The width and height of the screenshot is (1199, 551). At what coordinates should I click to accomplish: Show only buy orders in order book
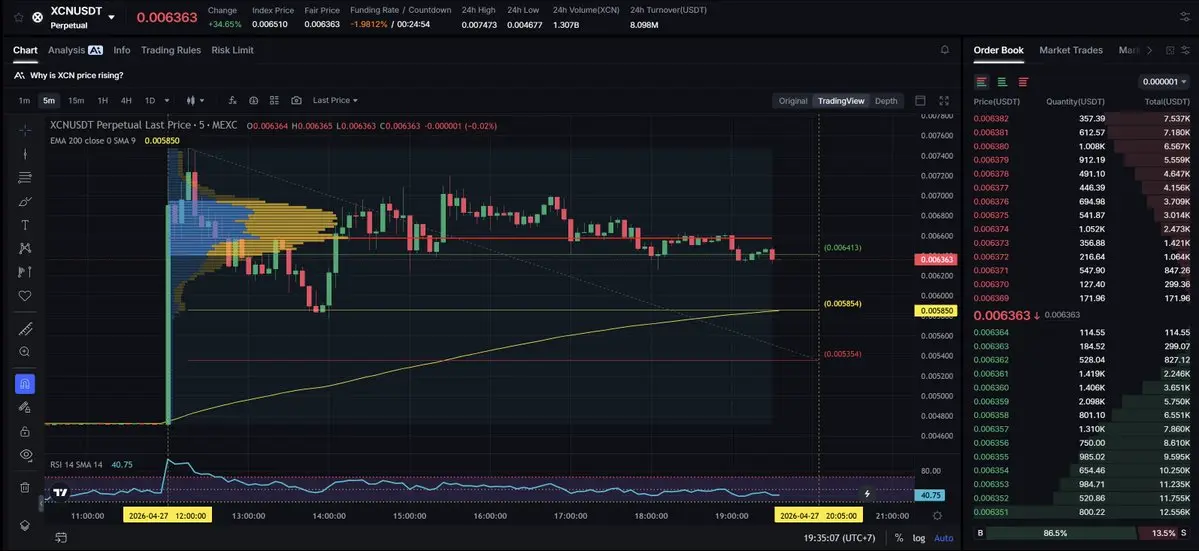pos(1002,82)
